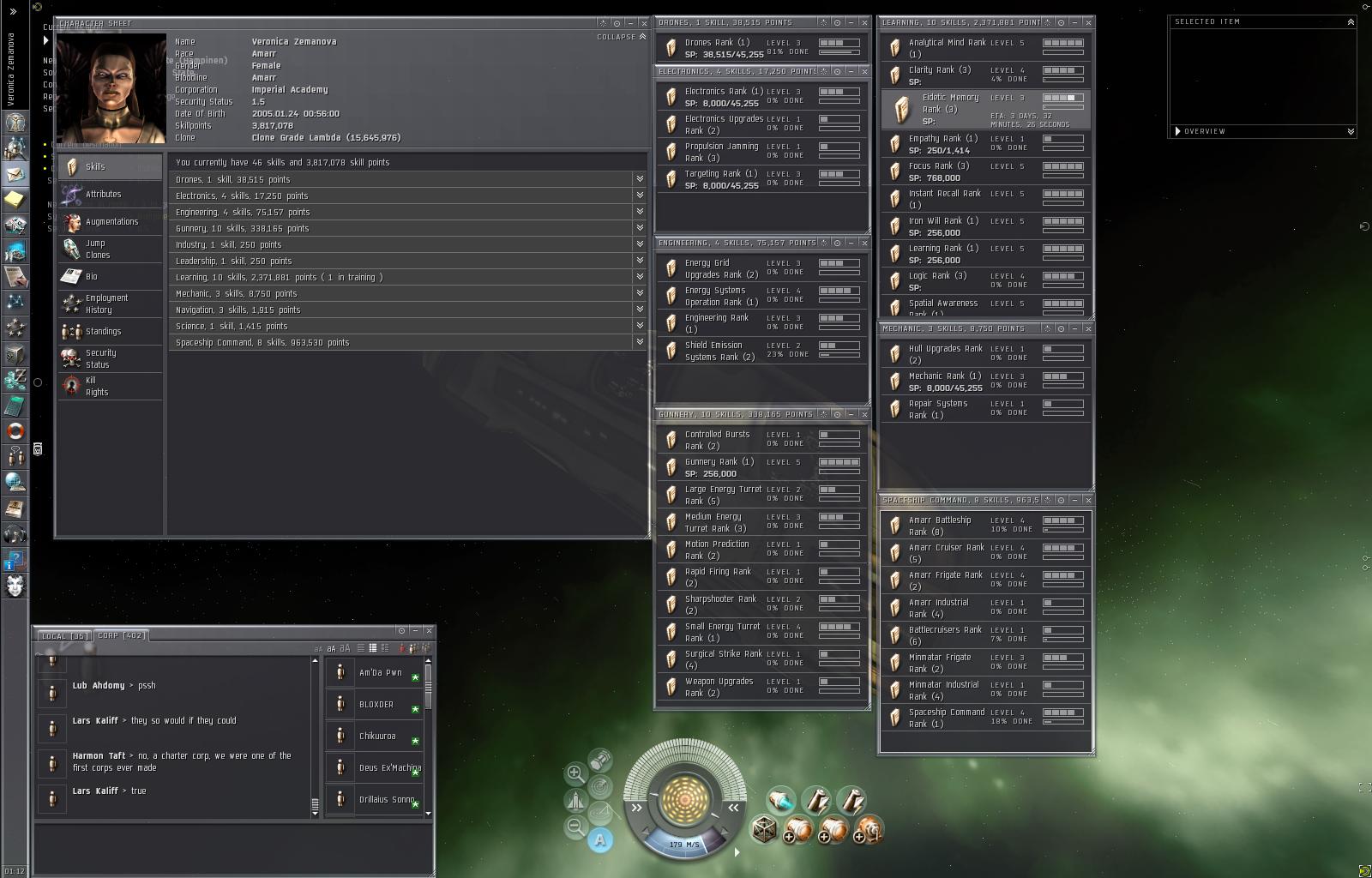Open the mail envelope icon in sidebar
This screenshot has width=1372, height=878.
pyautogui.click(x=15, y=174)
